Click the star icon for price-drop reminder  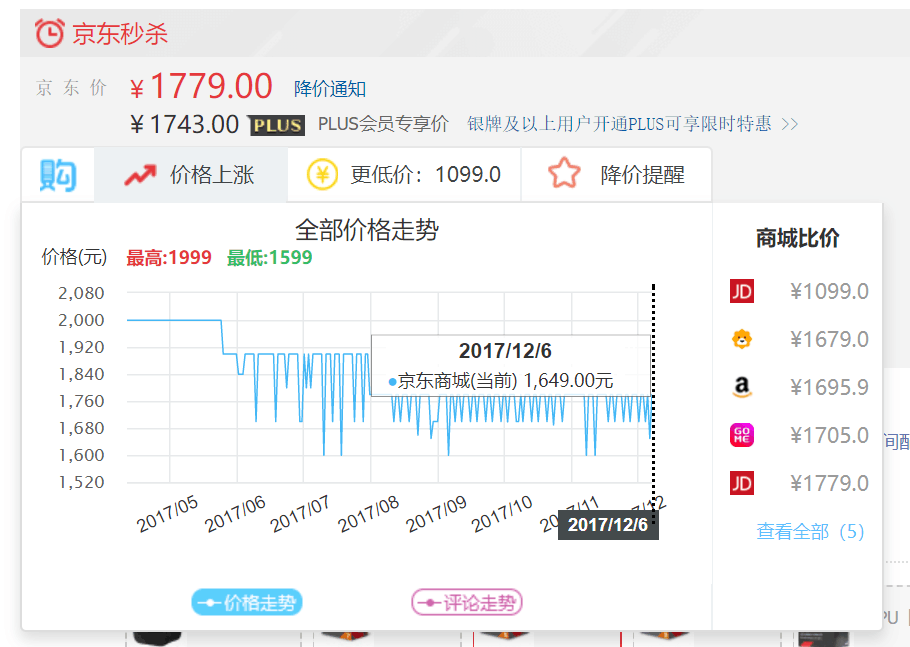click(564, 174)
